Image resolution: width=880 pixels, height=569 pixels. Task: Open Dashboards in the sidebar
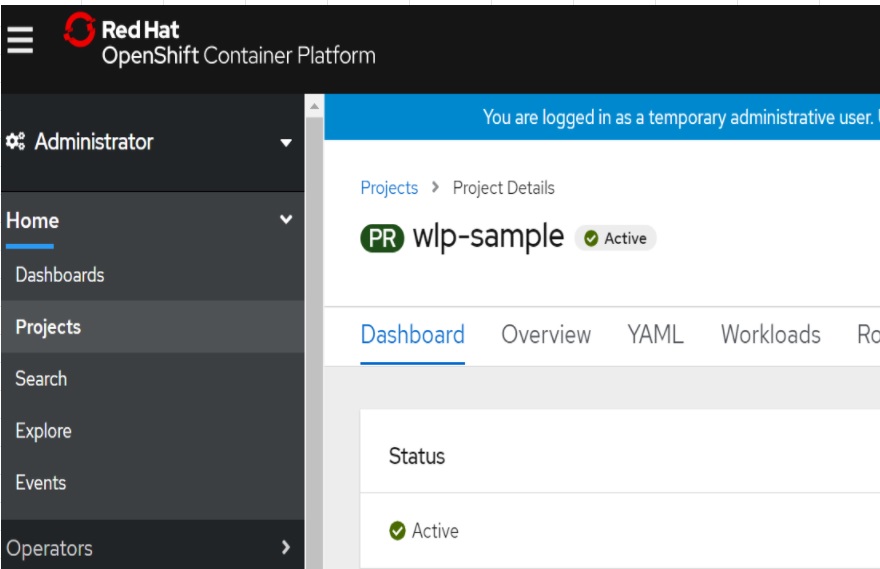point(60,275)
